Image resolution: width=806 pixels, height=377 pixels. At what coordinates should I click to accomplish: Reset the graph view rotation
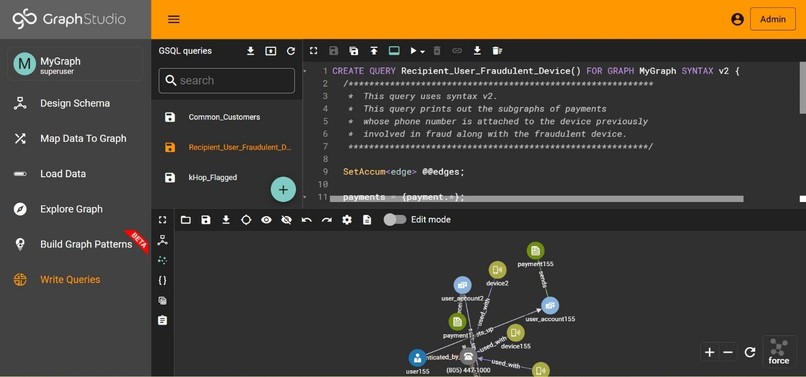pos(750,352)
